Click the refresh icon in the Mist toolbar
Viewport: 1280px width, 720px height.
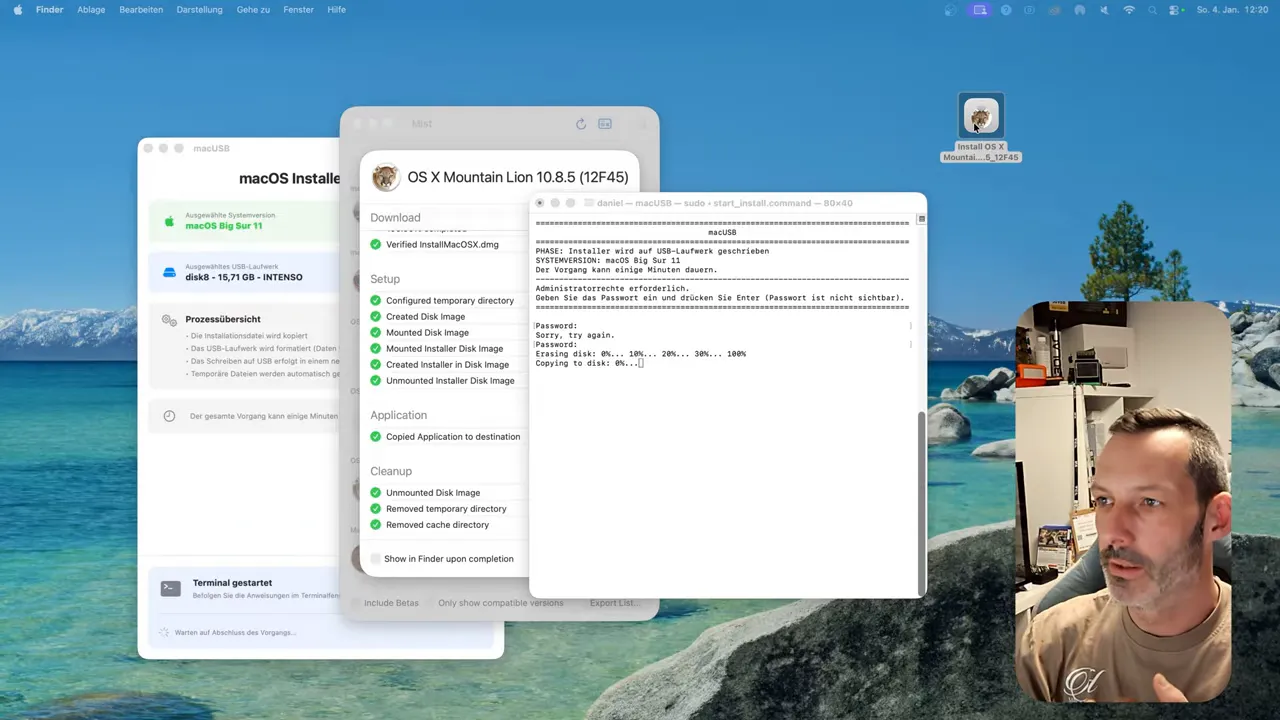[581, 123]
